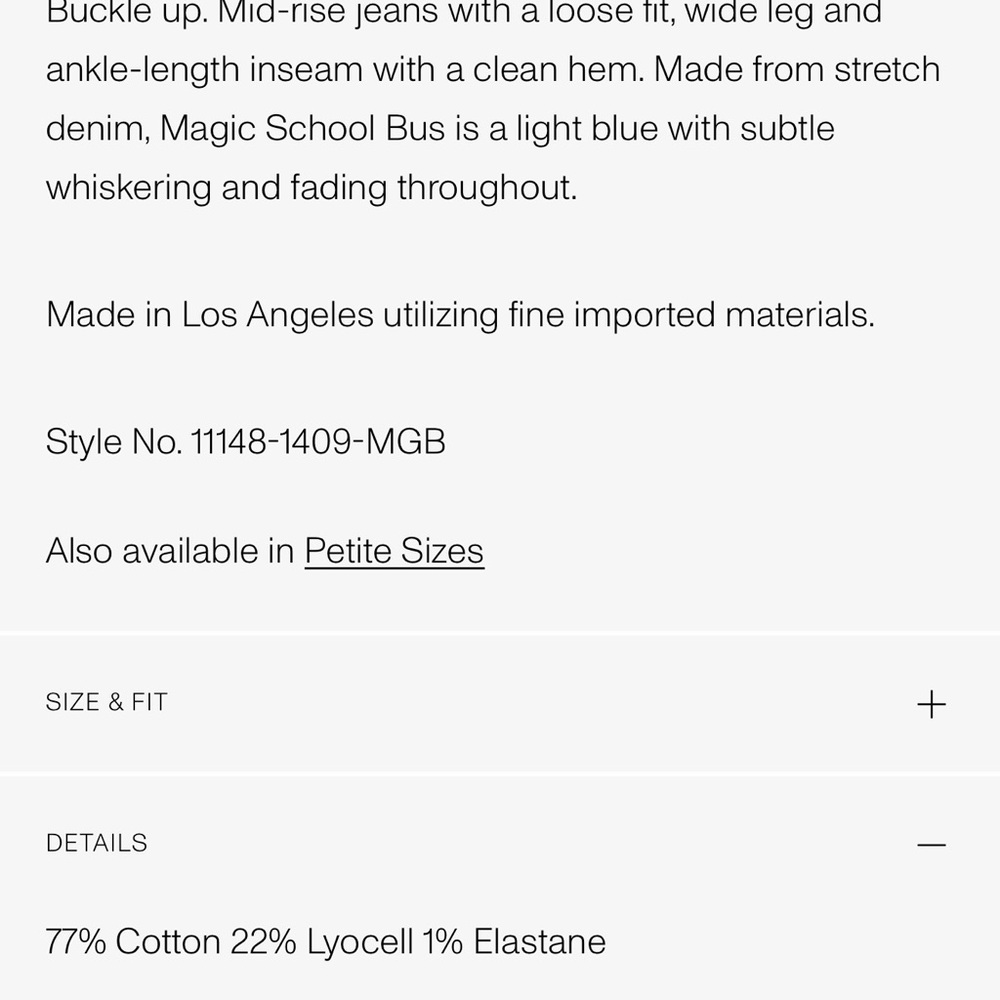
Task: Collapse Details using the minus icon
Action: (x=931, y=845)
